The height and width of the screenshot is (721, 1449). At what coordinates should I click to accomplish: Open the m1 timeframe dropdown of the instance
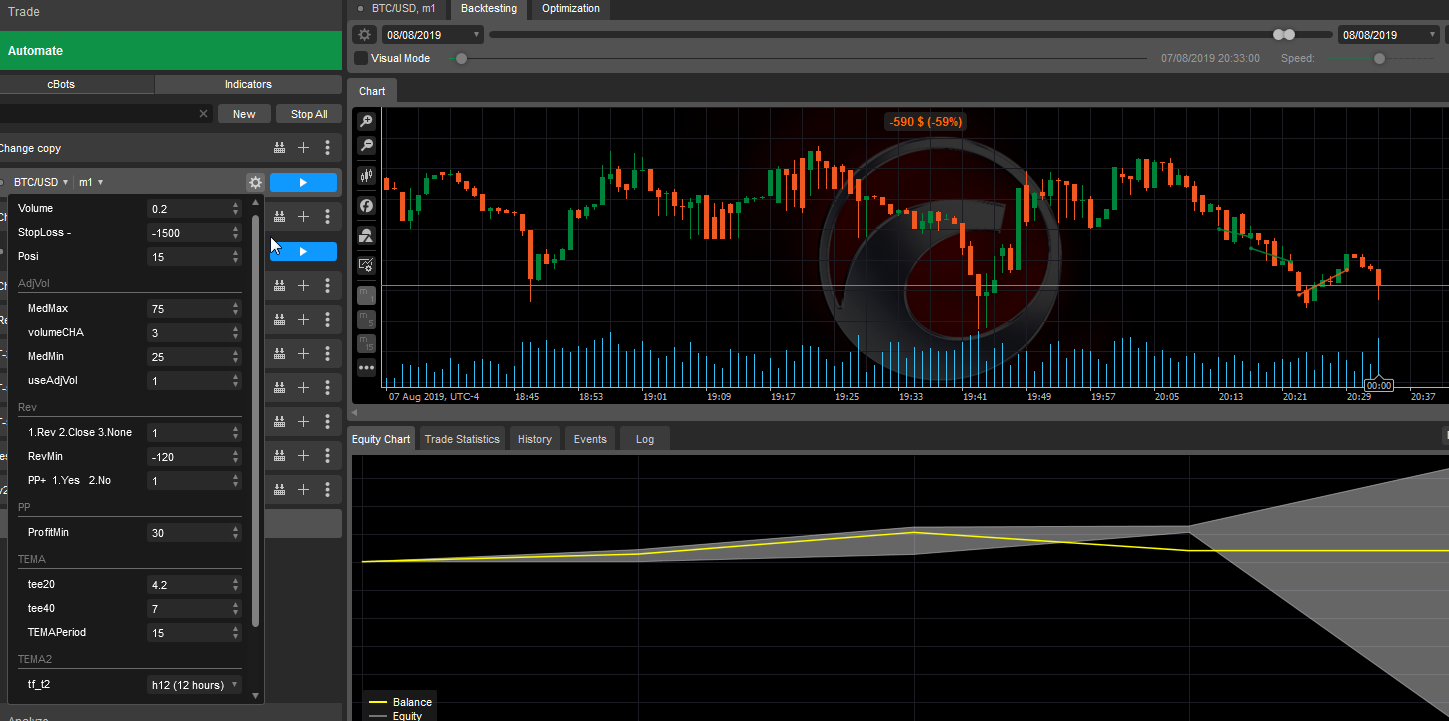tap(91, 182)
